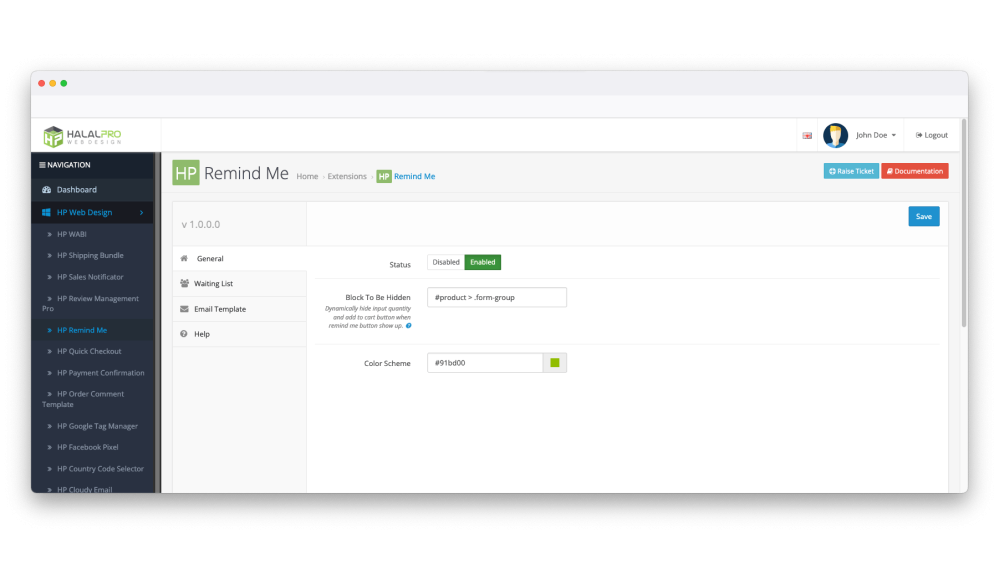Open the Waiting List tab
The image size is (1000, 585).
coord(213,284)
